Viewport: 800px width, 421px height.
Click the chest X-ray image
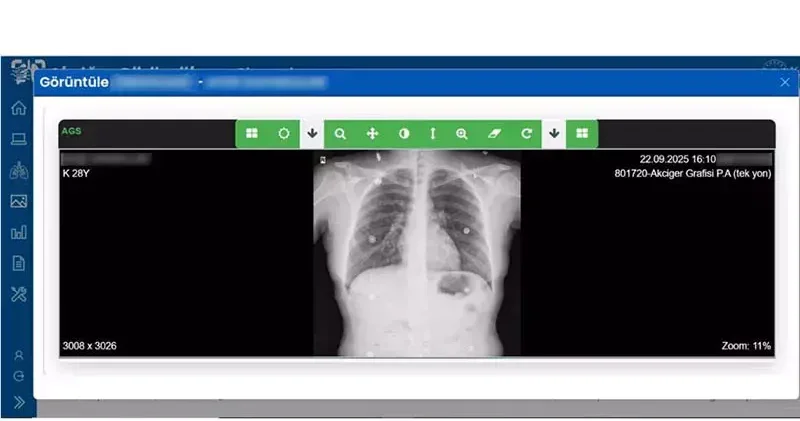[x=416, y=253]
